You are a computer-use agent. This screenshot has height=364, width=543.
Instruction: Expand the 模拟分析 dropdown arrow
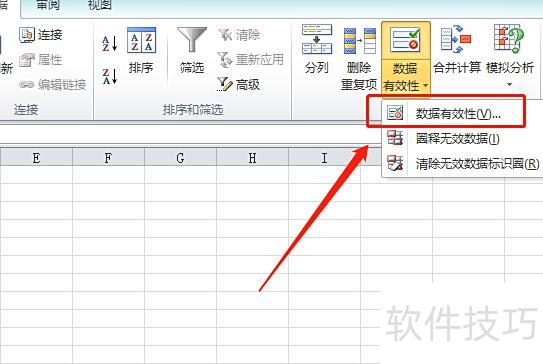click(509, 85)
